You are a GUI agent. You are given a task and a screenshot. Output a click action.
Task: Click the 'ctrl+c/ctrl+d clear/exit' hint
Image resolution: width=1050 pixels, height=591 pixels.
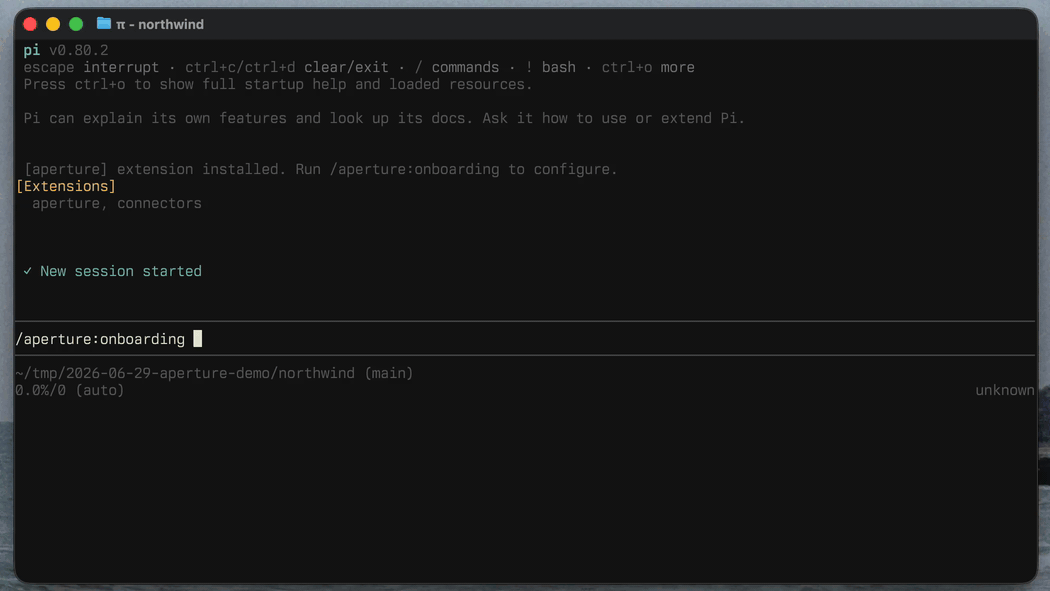pos(287,68)
